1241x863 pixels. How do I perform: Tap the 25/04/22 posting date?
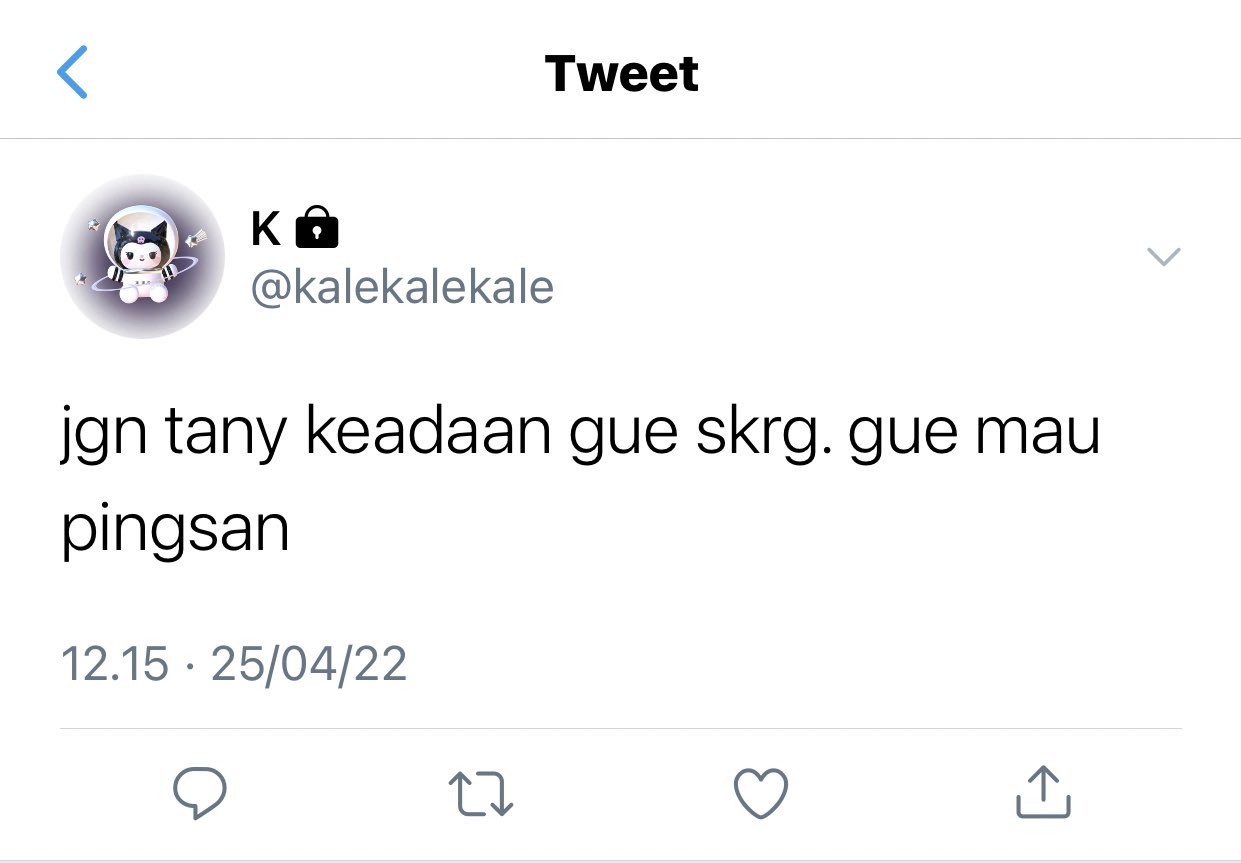click(x=309, y=663)
